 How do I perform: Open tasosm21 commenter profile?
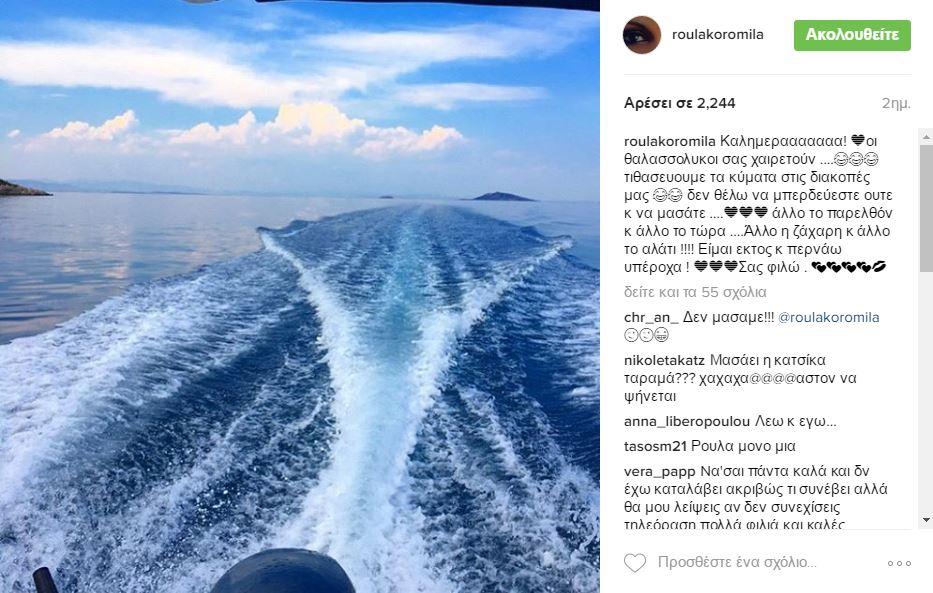tap(655, 446)
